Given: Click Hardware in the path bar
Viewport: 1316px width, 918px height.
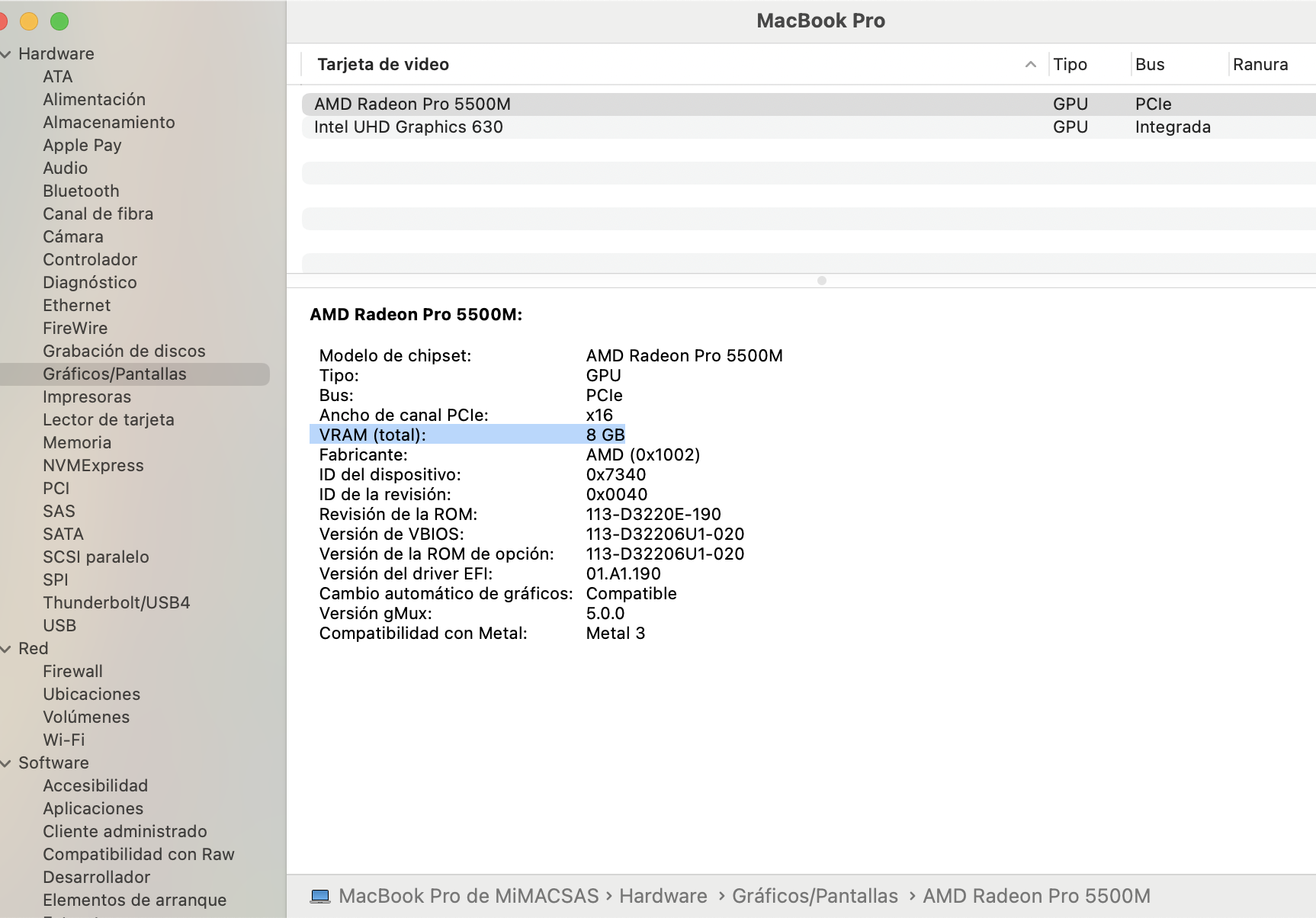Looking at the screenshot, I should click(x=663, y=896).
